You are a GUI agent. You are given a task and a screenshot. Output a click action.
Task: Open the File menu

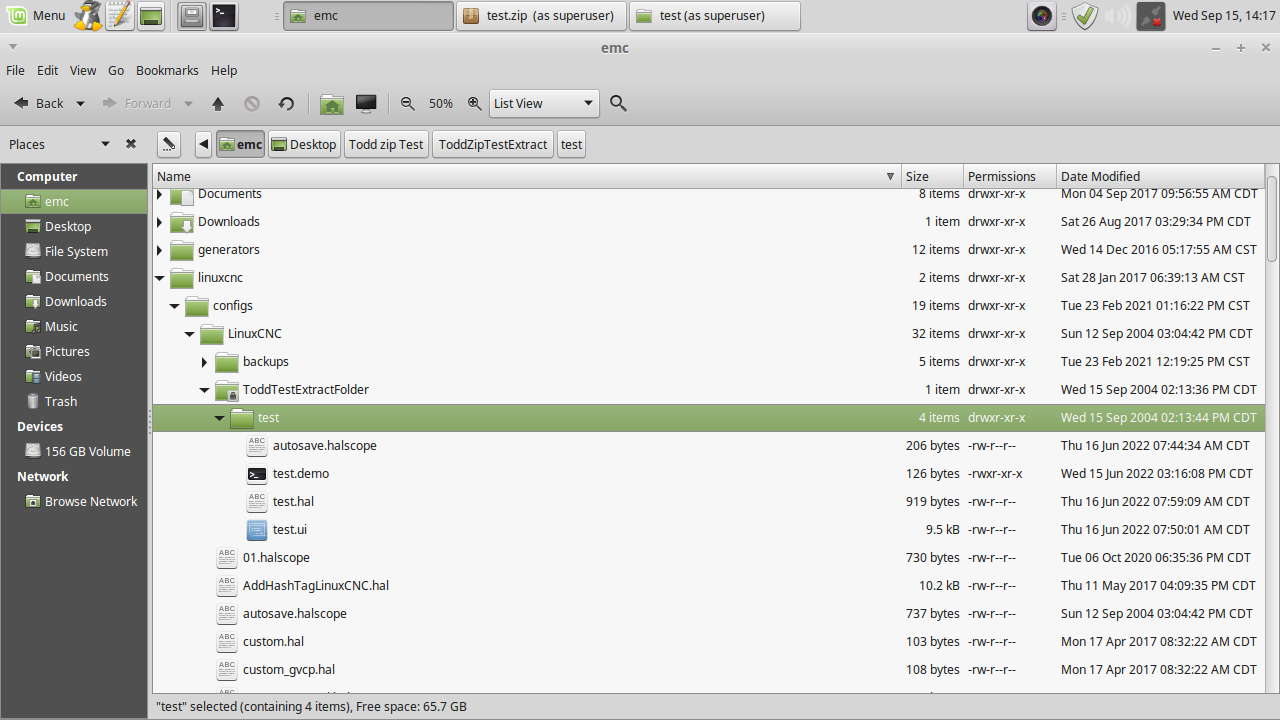[15, 71]
